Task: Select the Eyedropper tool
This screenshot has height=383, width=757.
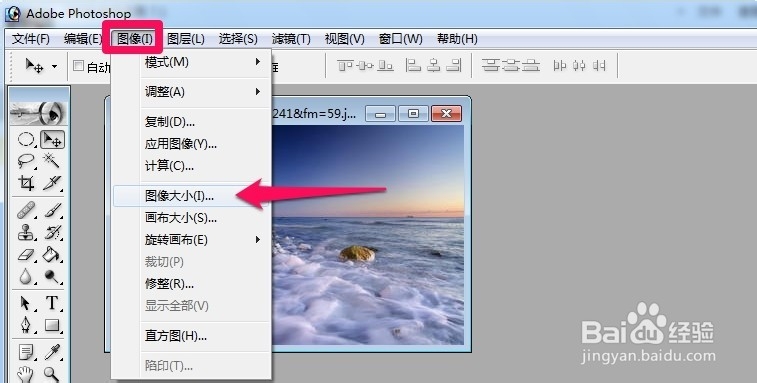Action: 52,352
